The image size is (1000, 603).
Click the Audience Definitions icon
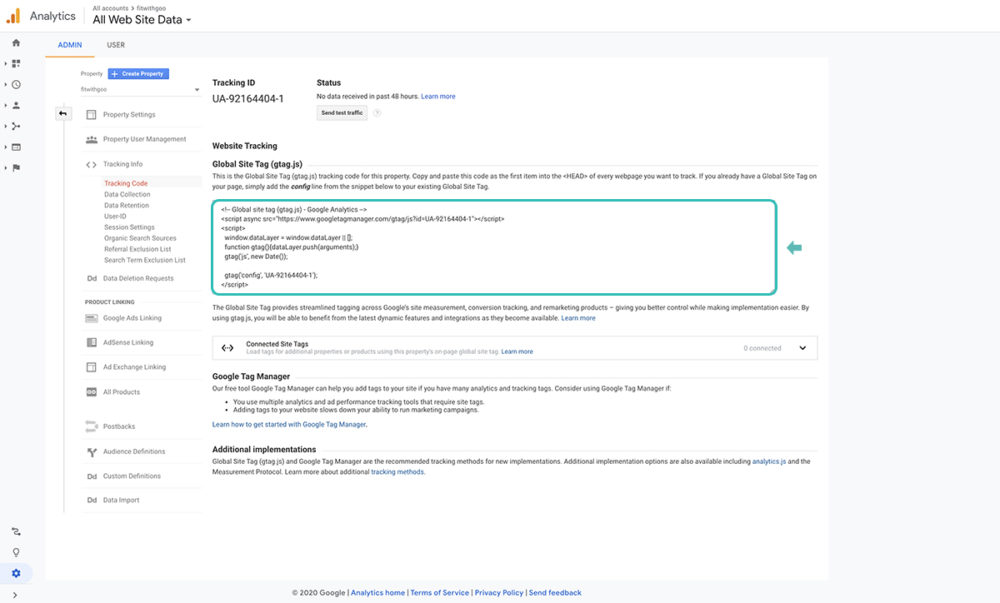tap(91, 452)
